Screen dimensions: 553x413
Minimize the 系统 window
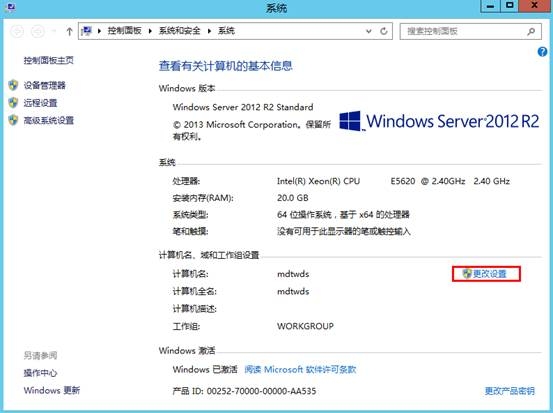pyautogui.click(x=490, y=6)
